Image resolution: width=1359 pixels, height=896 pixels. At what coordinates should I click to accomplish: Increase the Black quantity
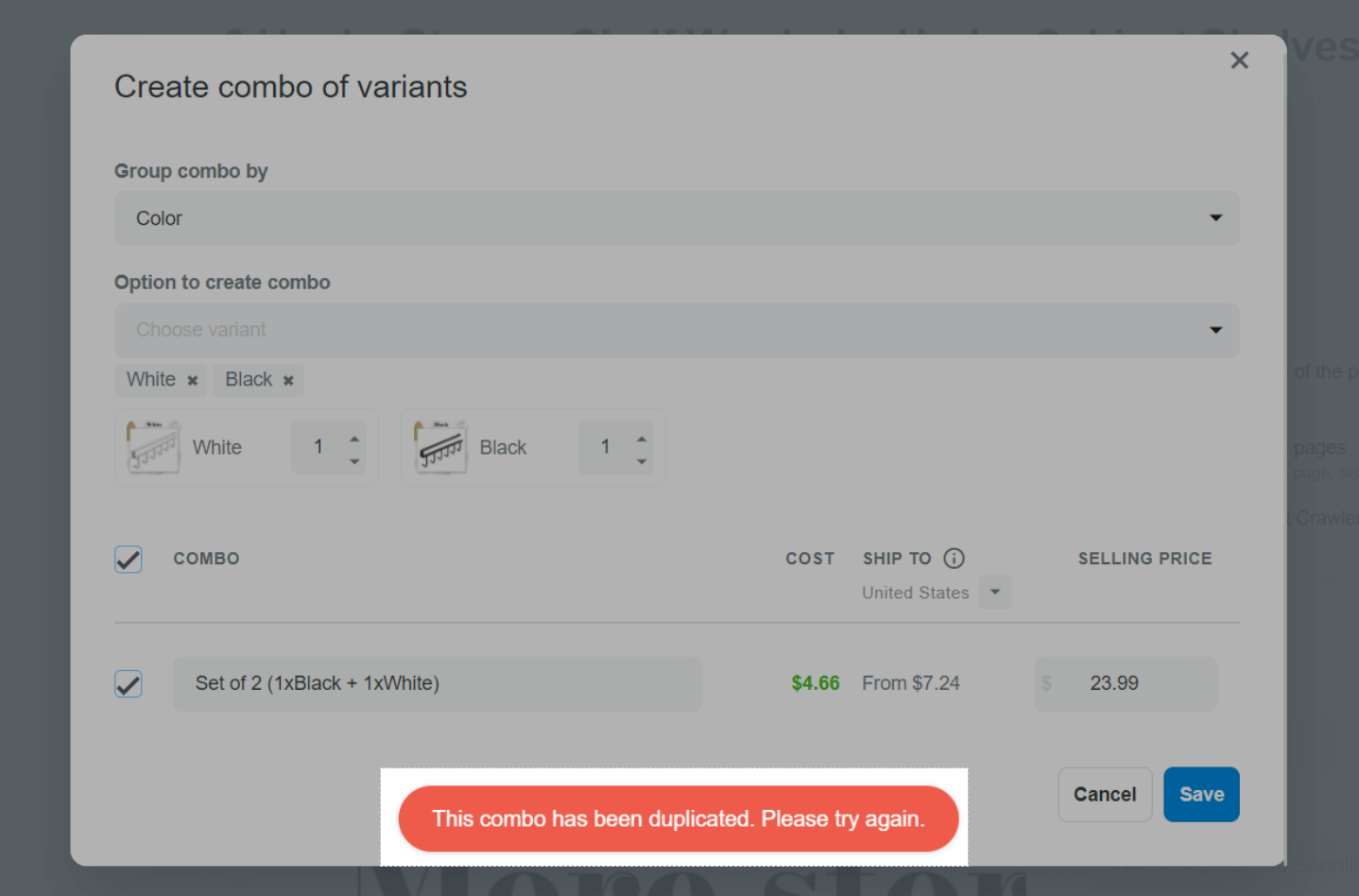pos(642,439)
